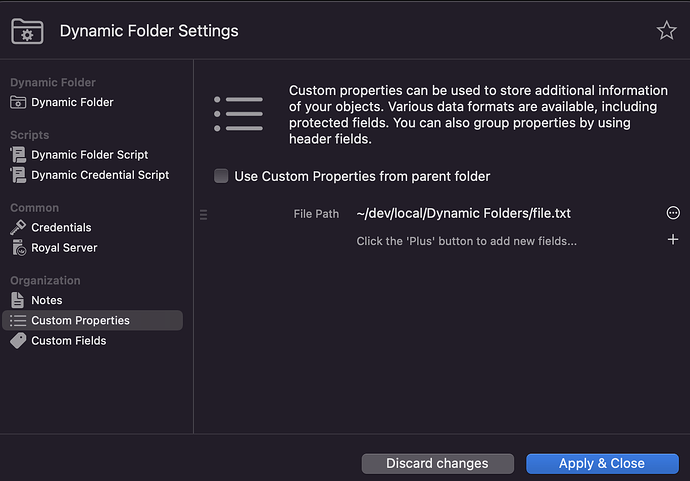This screenshot has height=481, width=690.
Task: Open the Notes section
Action: point(46,300)
